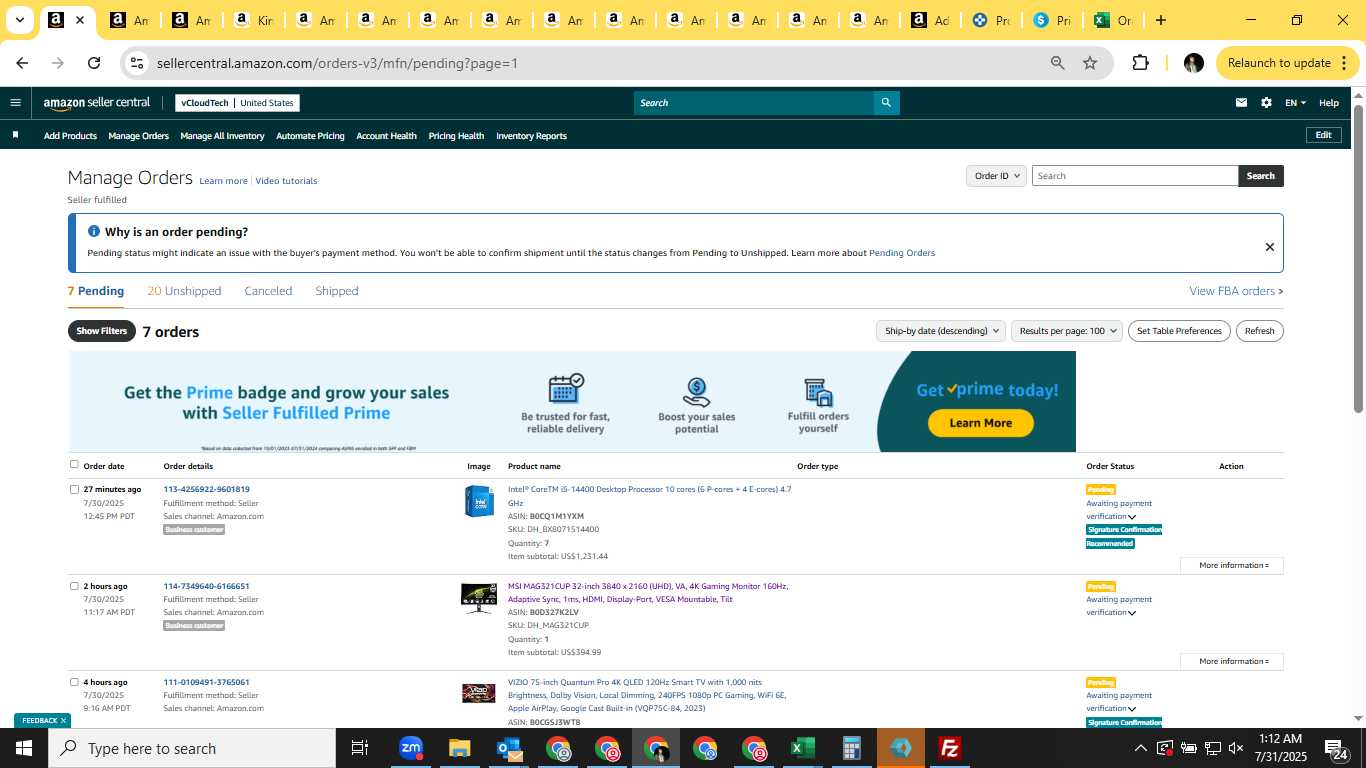Image resolution: width=1366 pixels, height=768 pixels.
Task: Open the hamburger navigation menu
Action: coord(15,102)
